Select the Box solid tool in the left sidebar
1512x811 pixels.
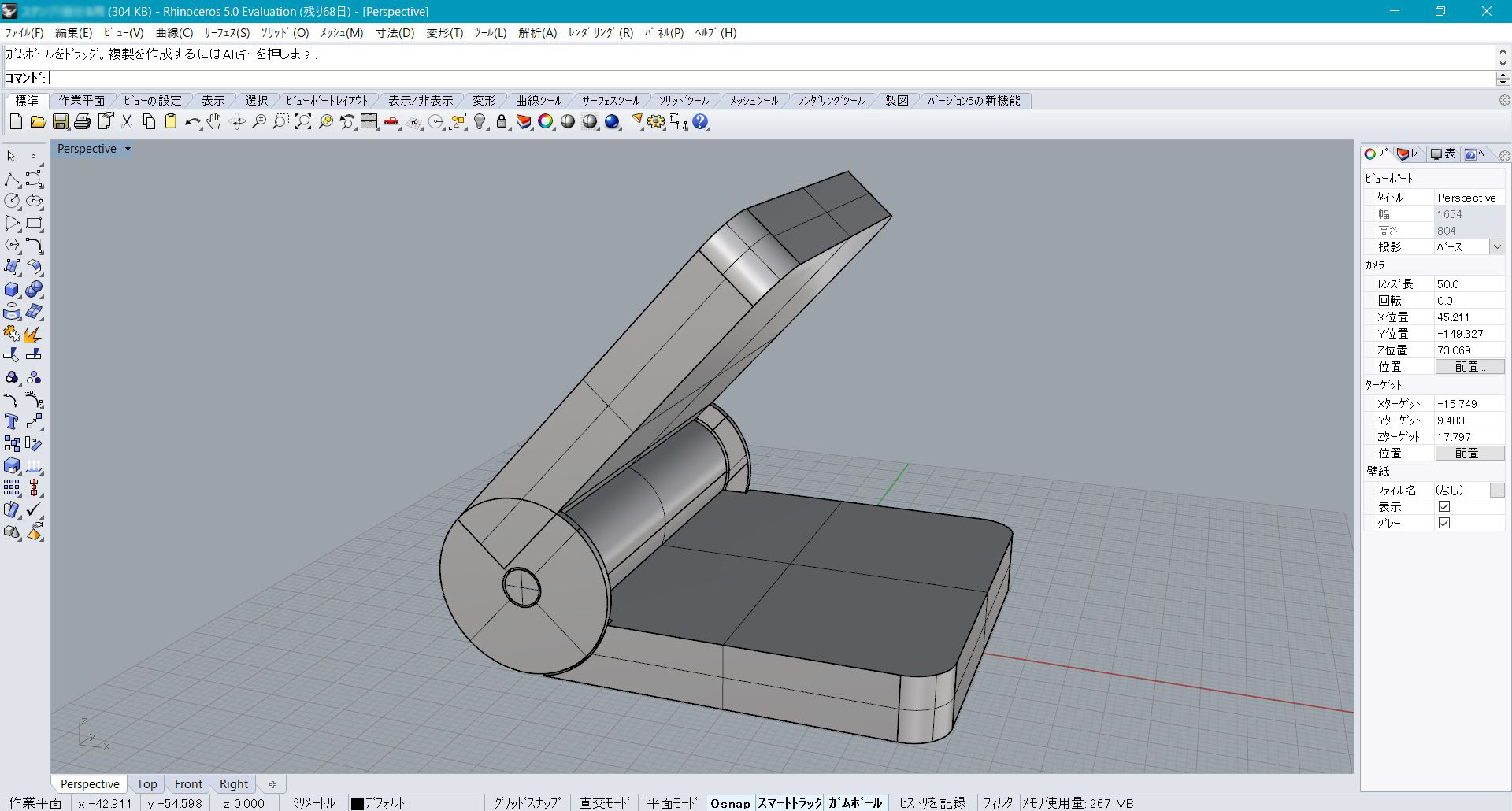tap(12, 289)
